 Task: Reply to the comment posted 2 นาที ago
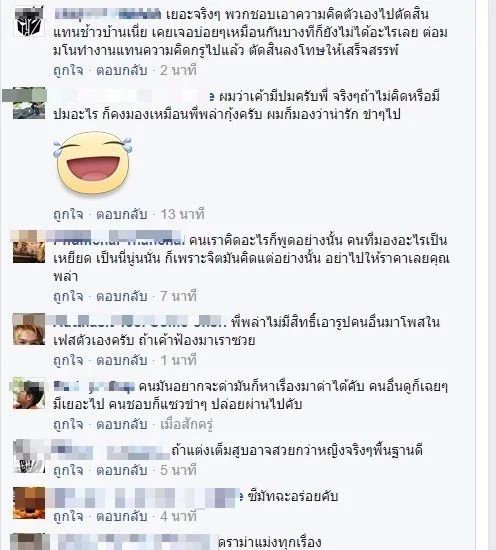[x=121, y=71]
